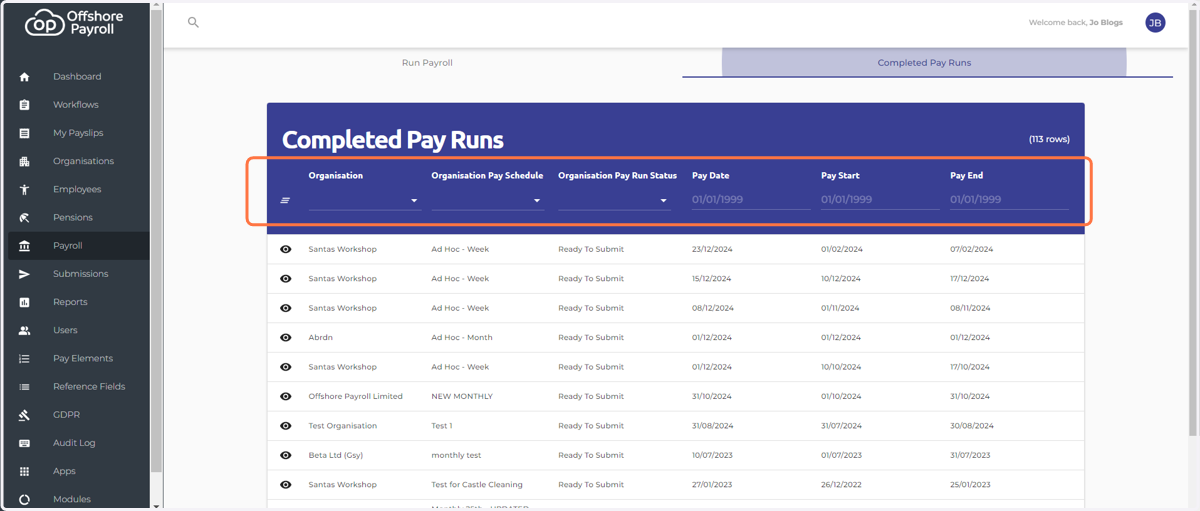Go to Employees in the sidebar
The height and width of the screenshot is (511, 1200).
pos(77,189)
